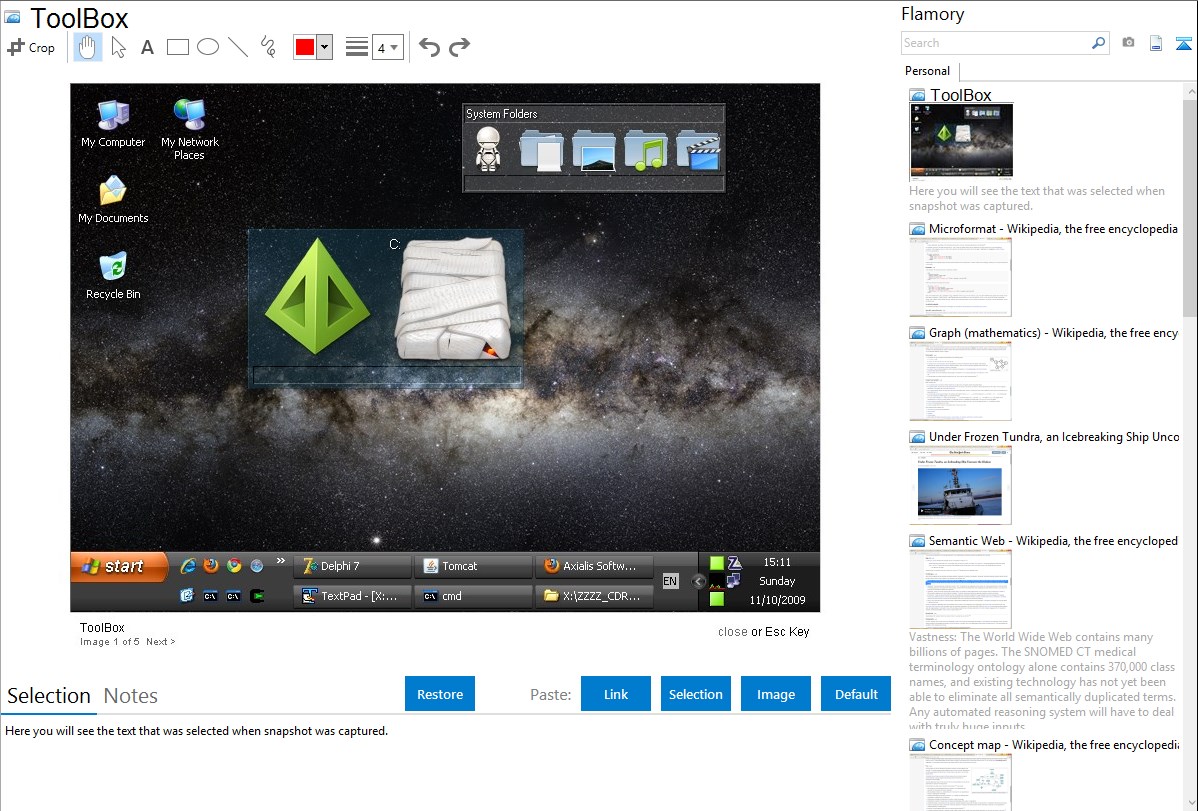Activate the hand pan tool

(x=88, y=47)
